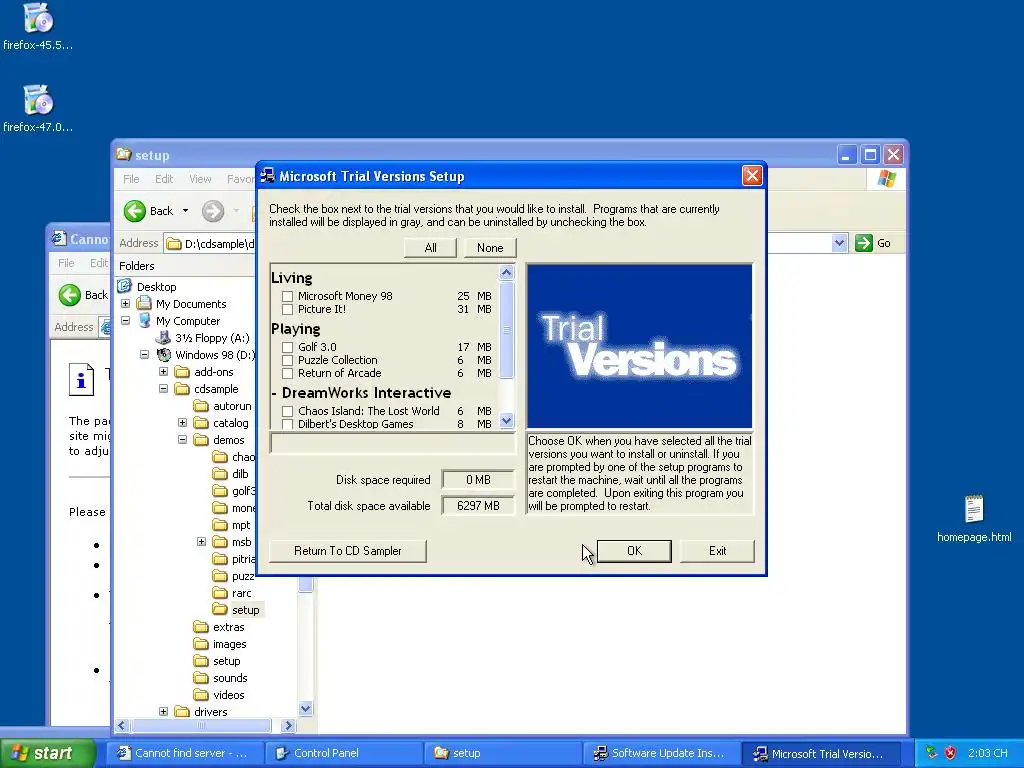Select the demos folder icon

[202, 440]
